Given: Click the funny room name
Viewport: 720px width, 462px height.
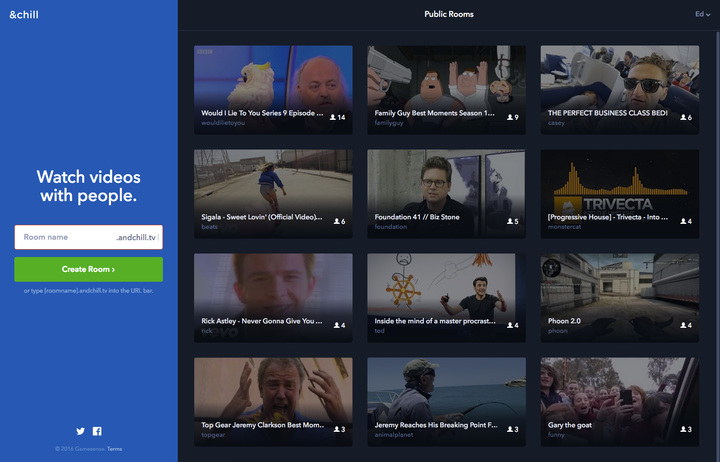Looking at the screenshot, I should click(x=556, y=435).
